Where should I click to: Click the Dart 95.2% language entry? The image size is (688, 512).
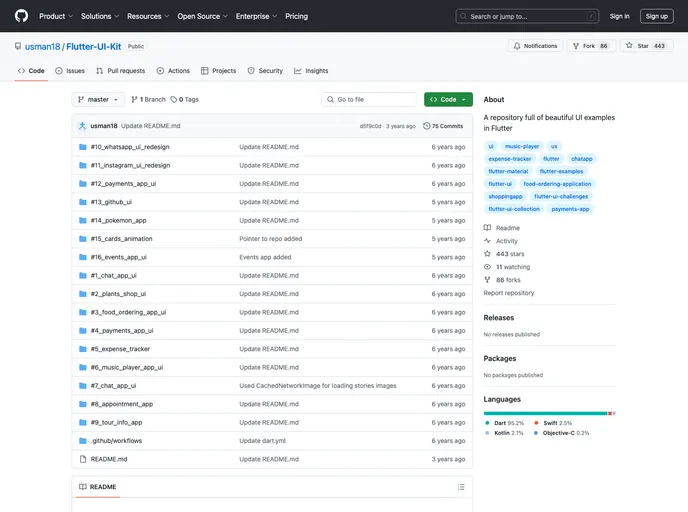[505, 423]
